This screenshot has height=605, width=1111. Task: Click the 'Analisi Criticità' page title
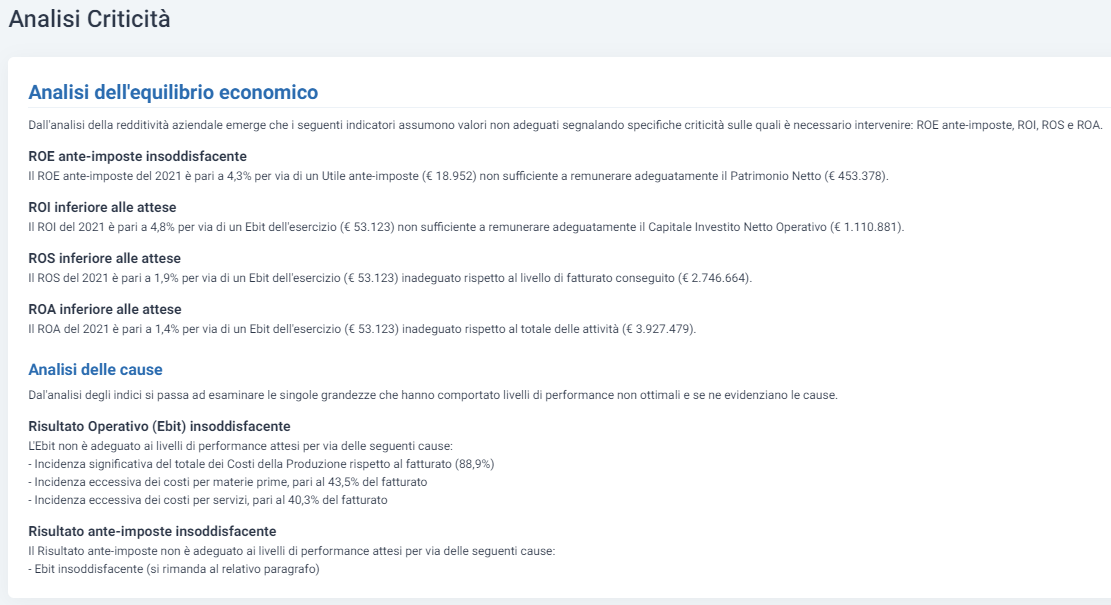click(x=89, y=19)
